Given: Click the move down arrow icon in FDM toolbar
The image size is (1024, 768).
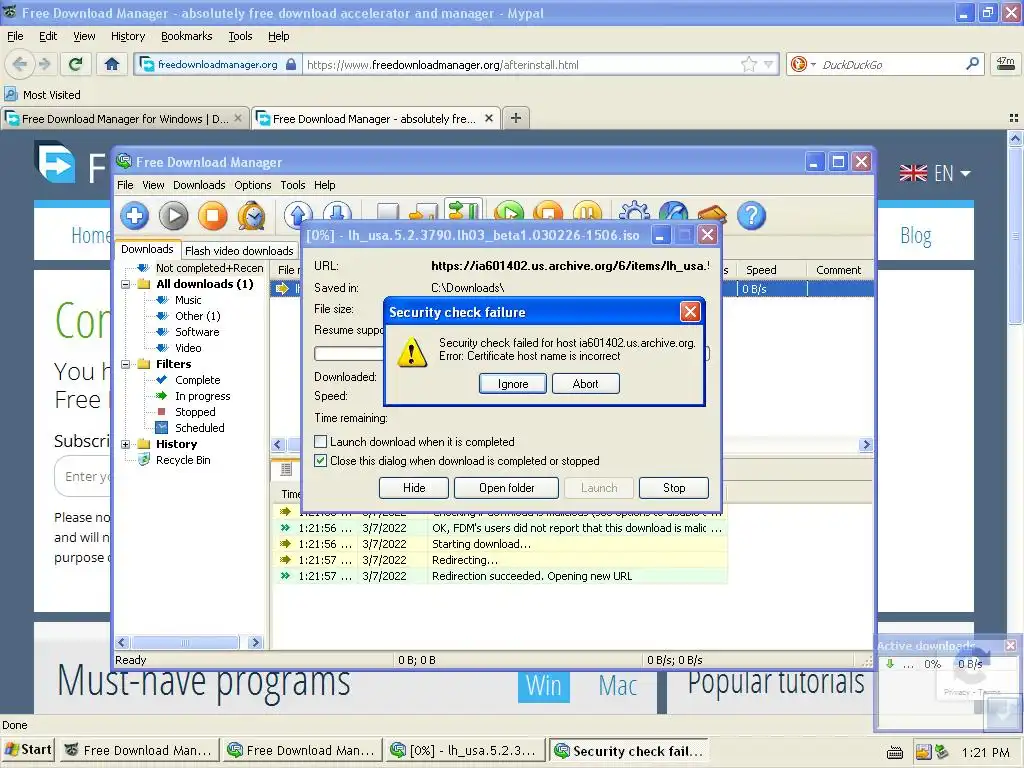Looking at the screenshot, I should click(x=337, y=213).
